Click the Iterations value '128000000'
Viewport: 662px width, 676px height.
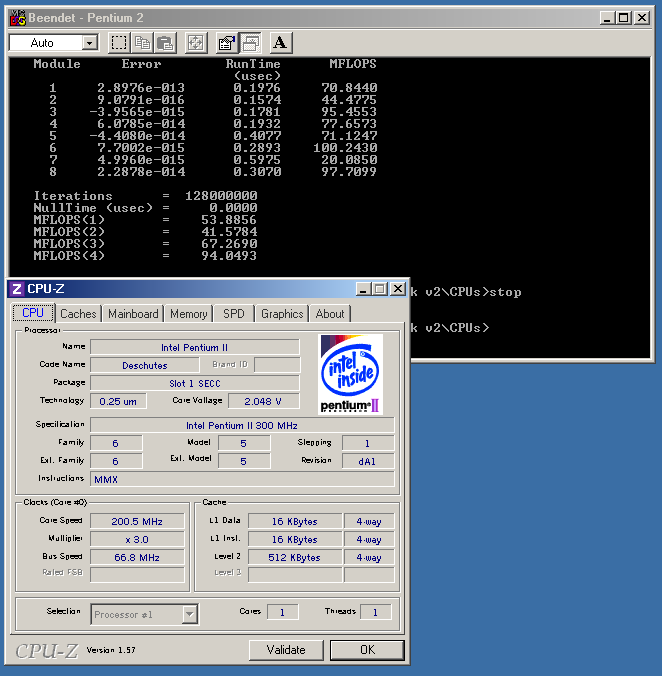(x=221, y=196)
